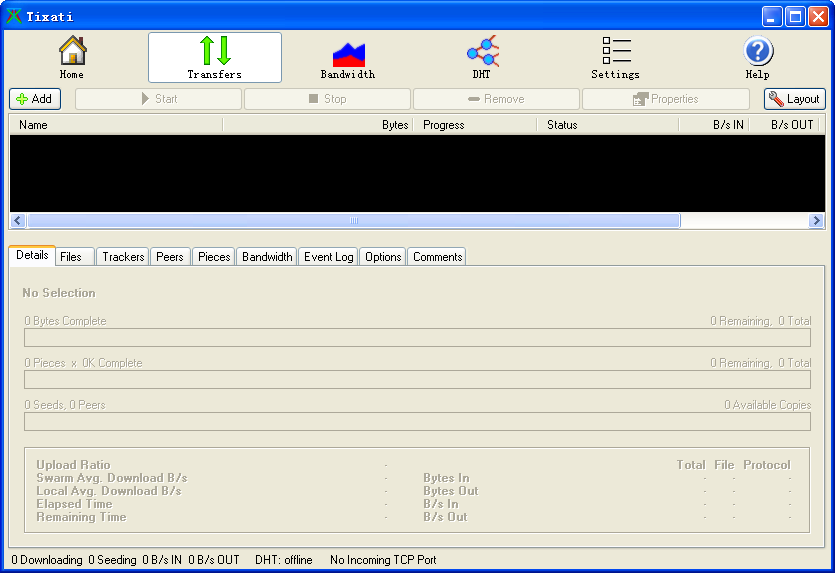
Task: Click the Seeds and Peers availability bar
Action: (x=418, y=422)
